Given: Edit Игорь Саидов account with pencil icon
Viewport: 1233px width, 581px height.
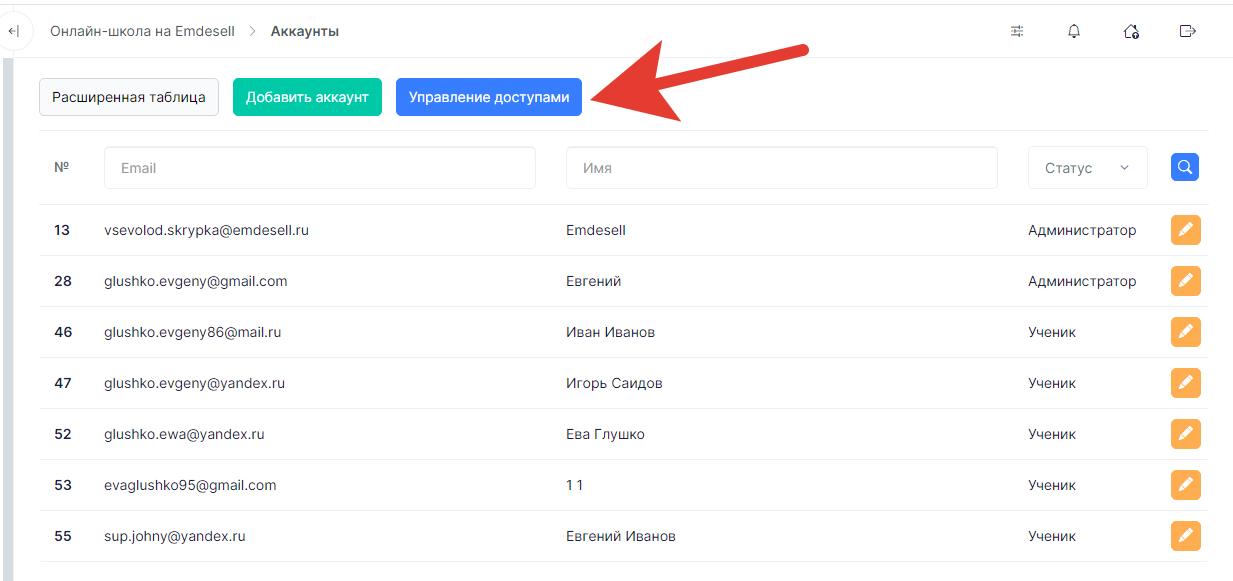Looking at the screenshot, I should (1186, 383).
